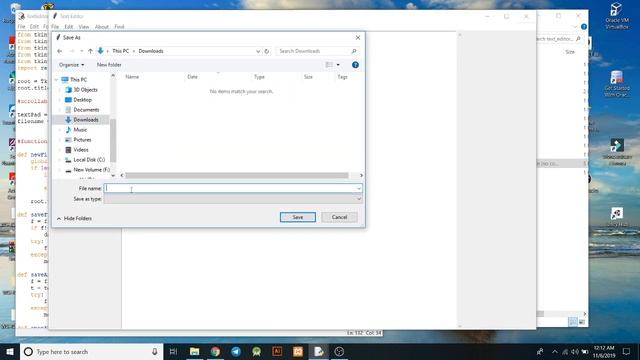Sort by Date column header

(192, 77)
